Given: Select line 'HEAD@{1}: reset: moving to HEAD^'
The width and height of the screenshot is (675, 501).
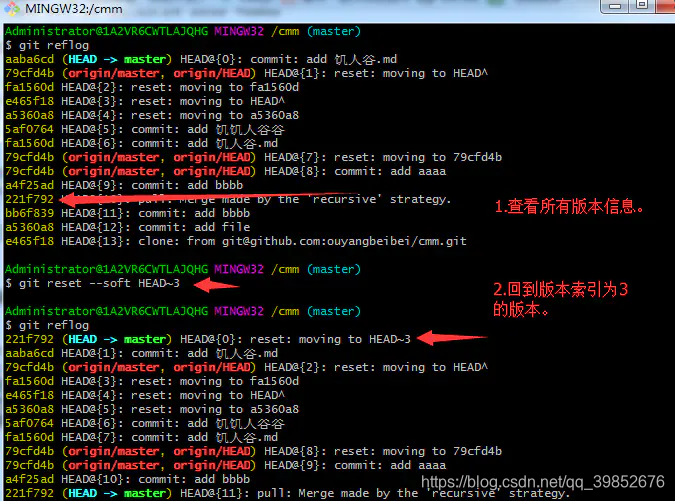Looking at the screenshot, I should point(247,74).
